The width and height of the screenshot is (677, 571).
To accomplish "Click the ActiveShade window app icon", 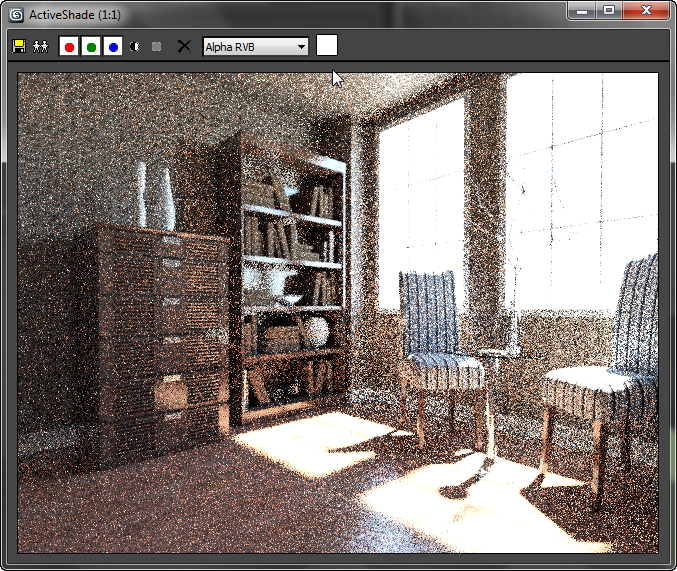I will click(16, 15).
